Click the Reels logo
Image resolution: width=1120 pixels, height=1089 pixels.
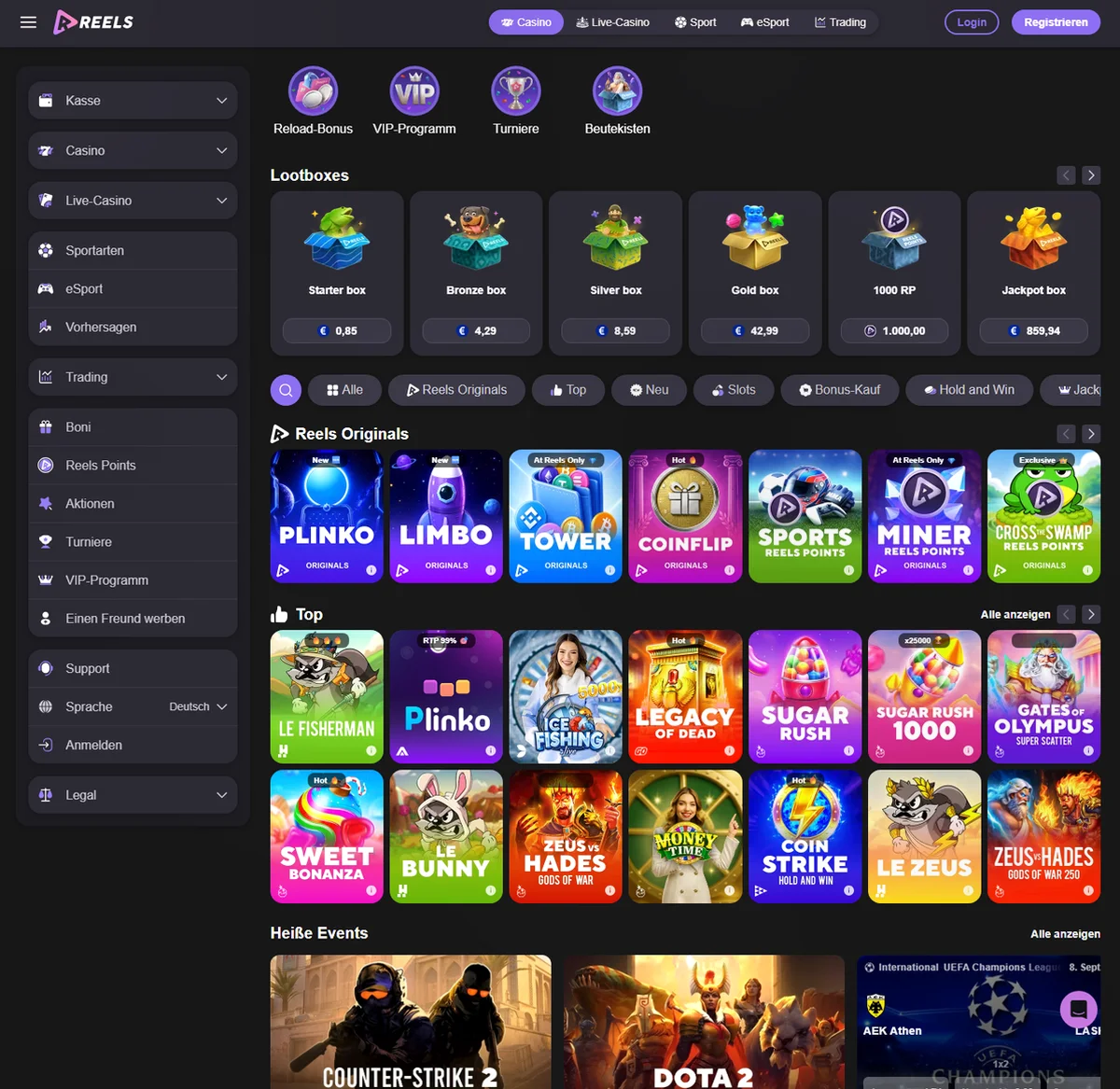pos(93,21)
